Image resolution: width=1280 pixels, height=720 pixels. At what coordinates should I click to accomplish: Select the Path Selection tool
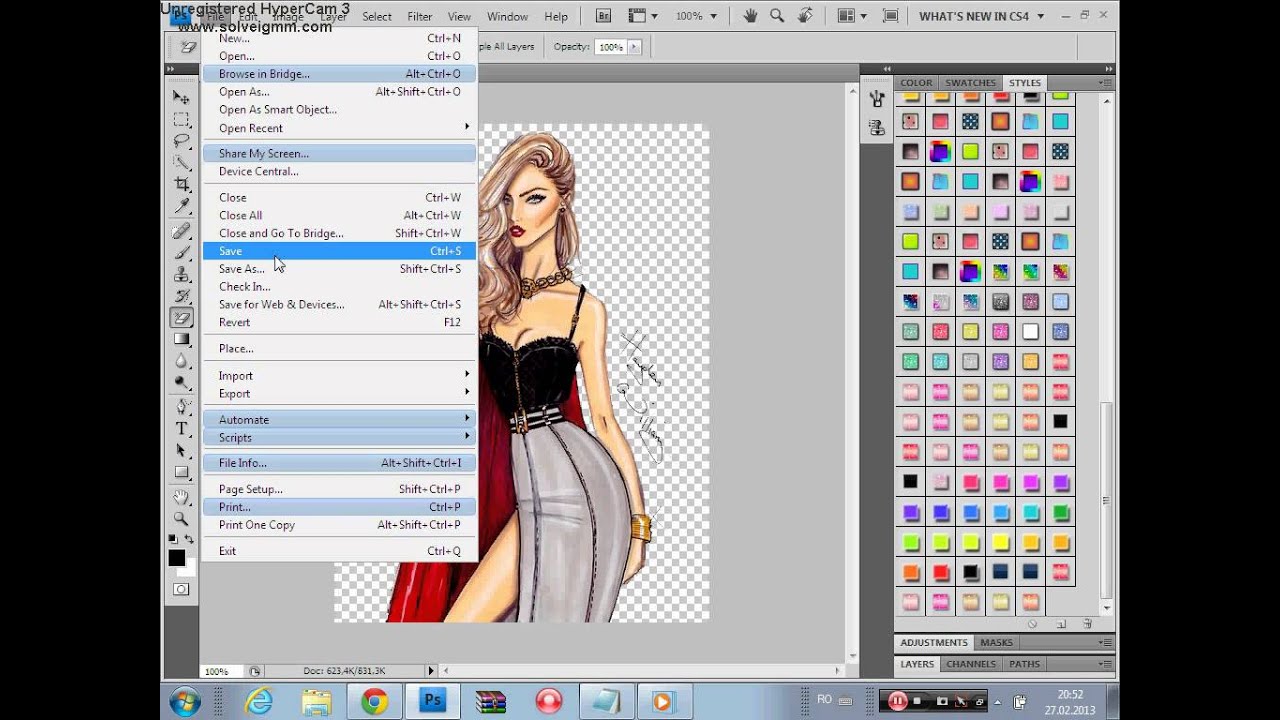click(x=181, y=451)
